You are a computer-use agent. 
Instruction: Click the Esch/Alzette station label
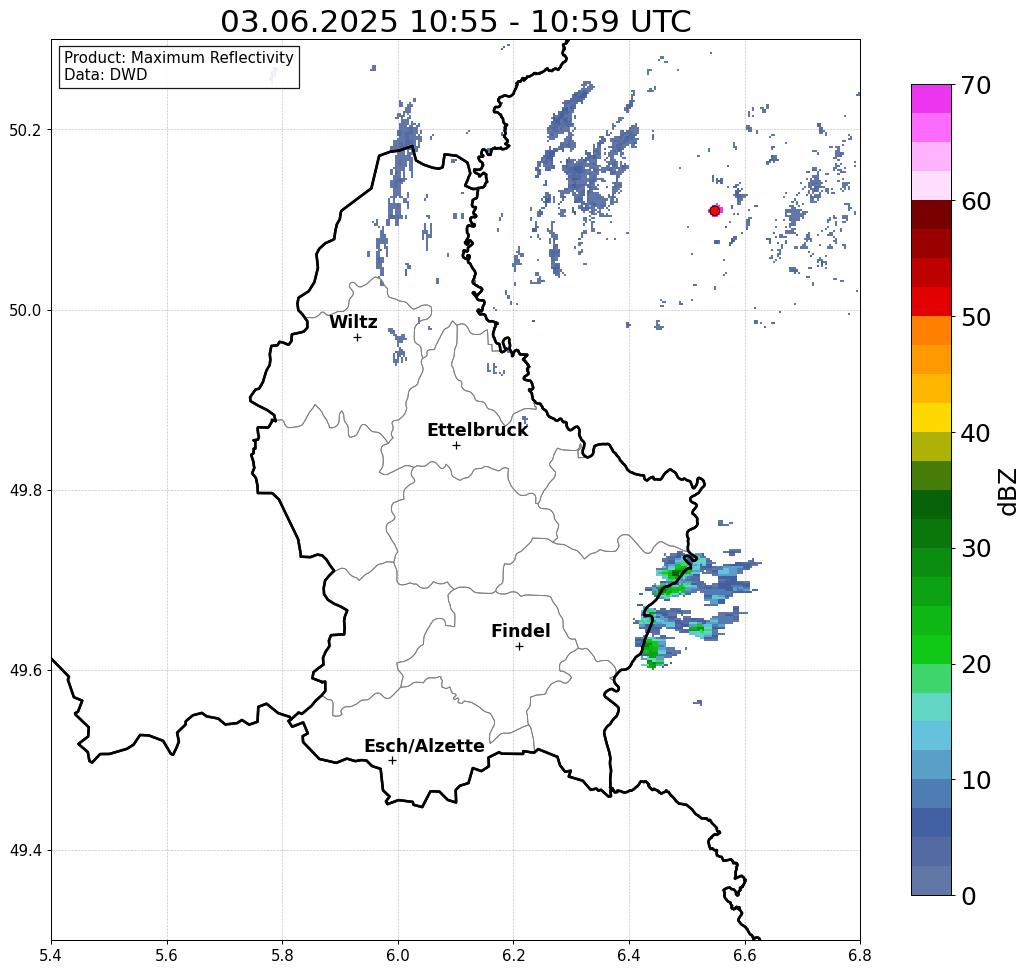(x=424, y=745)
